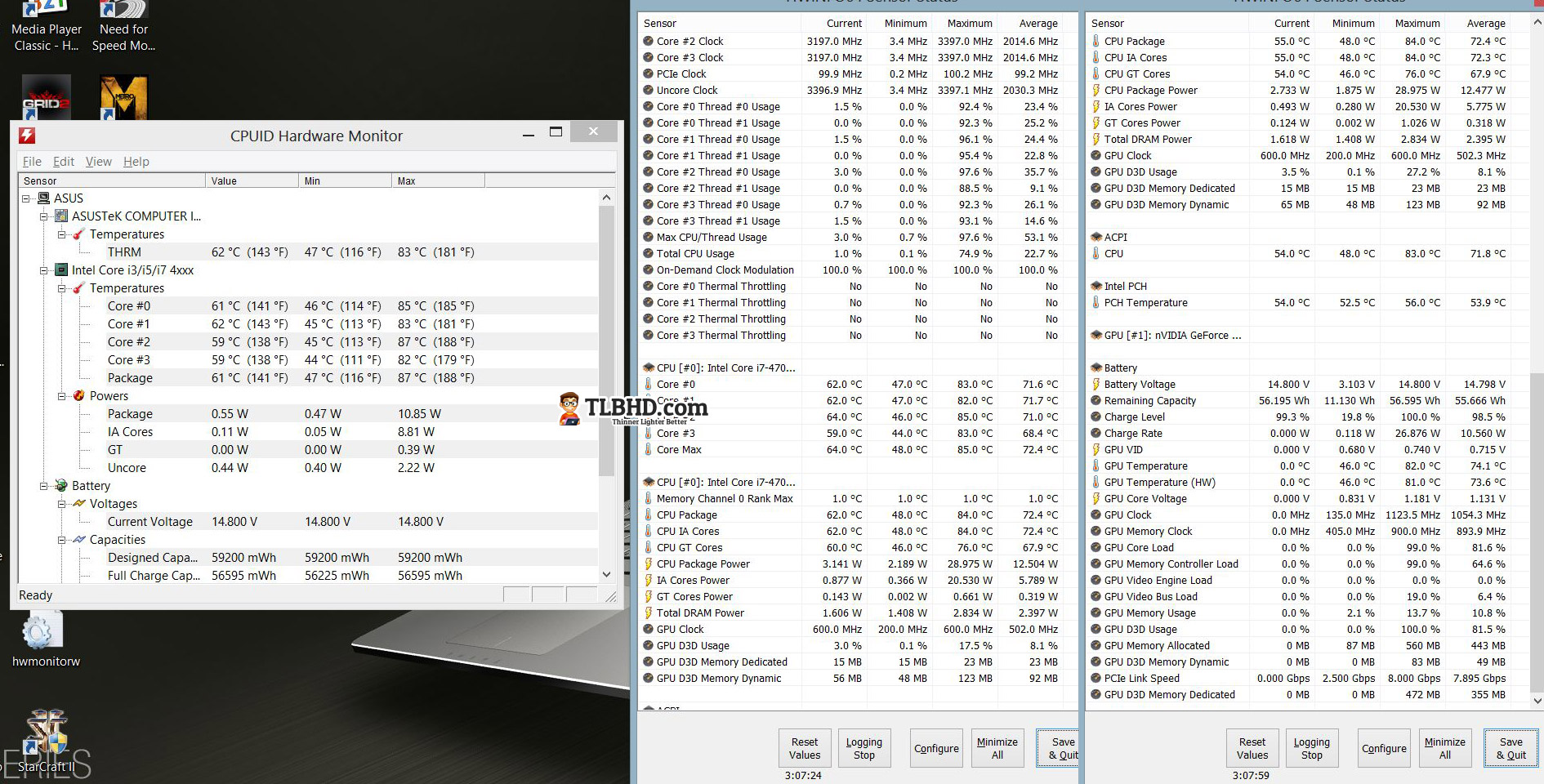The width and height of the screenshot is (1544, 784).
Task: Click the Powers flame icon in tree
Action: point(79,396)
